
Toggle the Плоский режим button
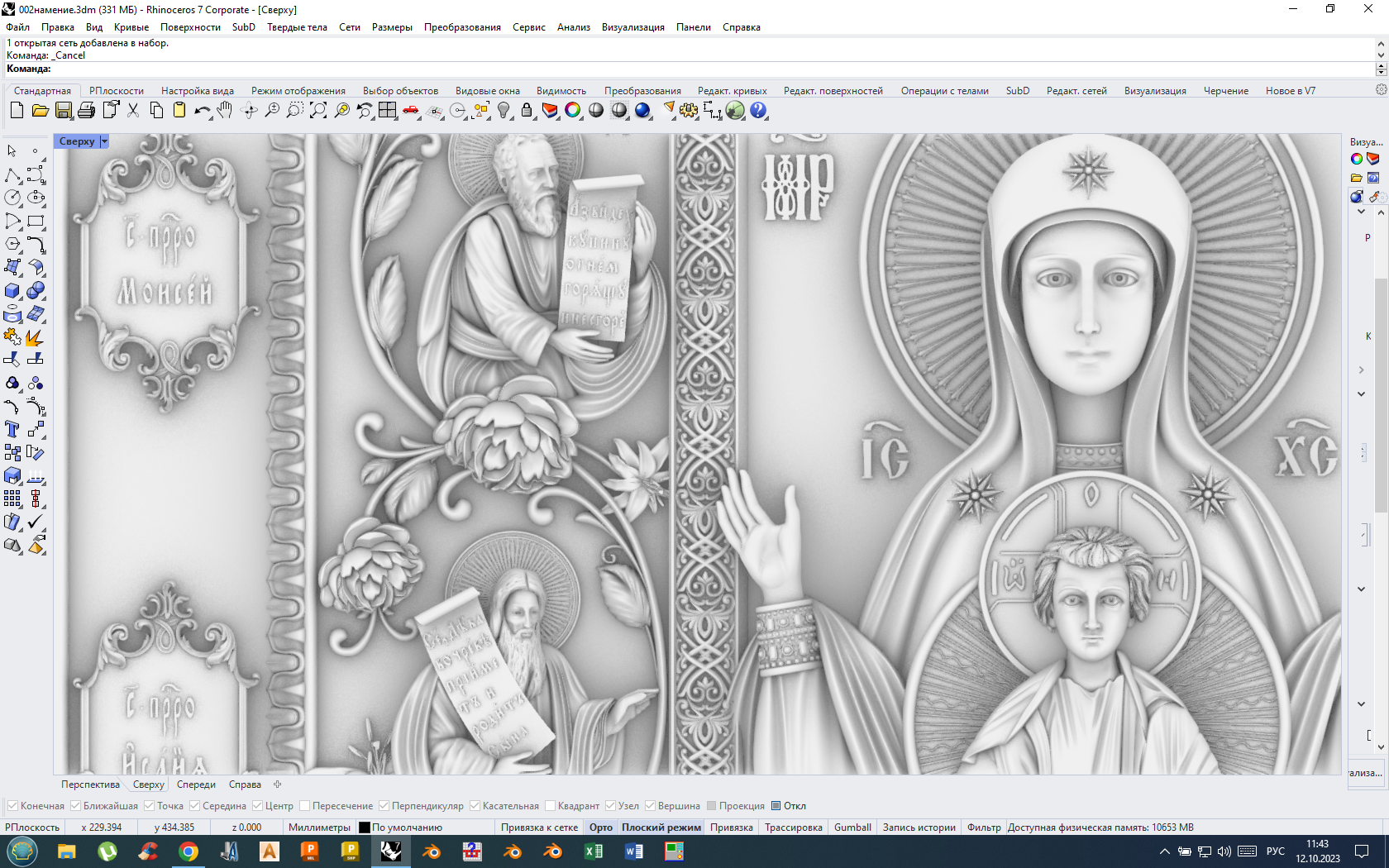pos(661,827)
